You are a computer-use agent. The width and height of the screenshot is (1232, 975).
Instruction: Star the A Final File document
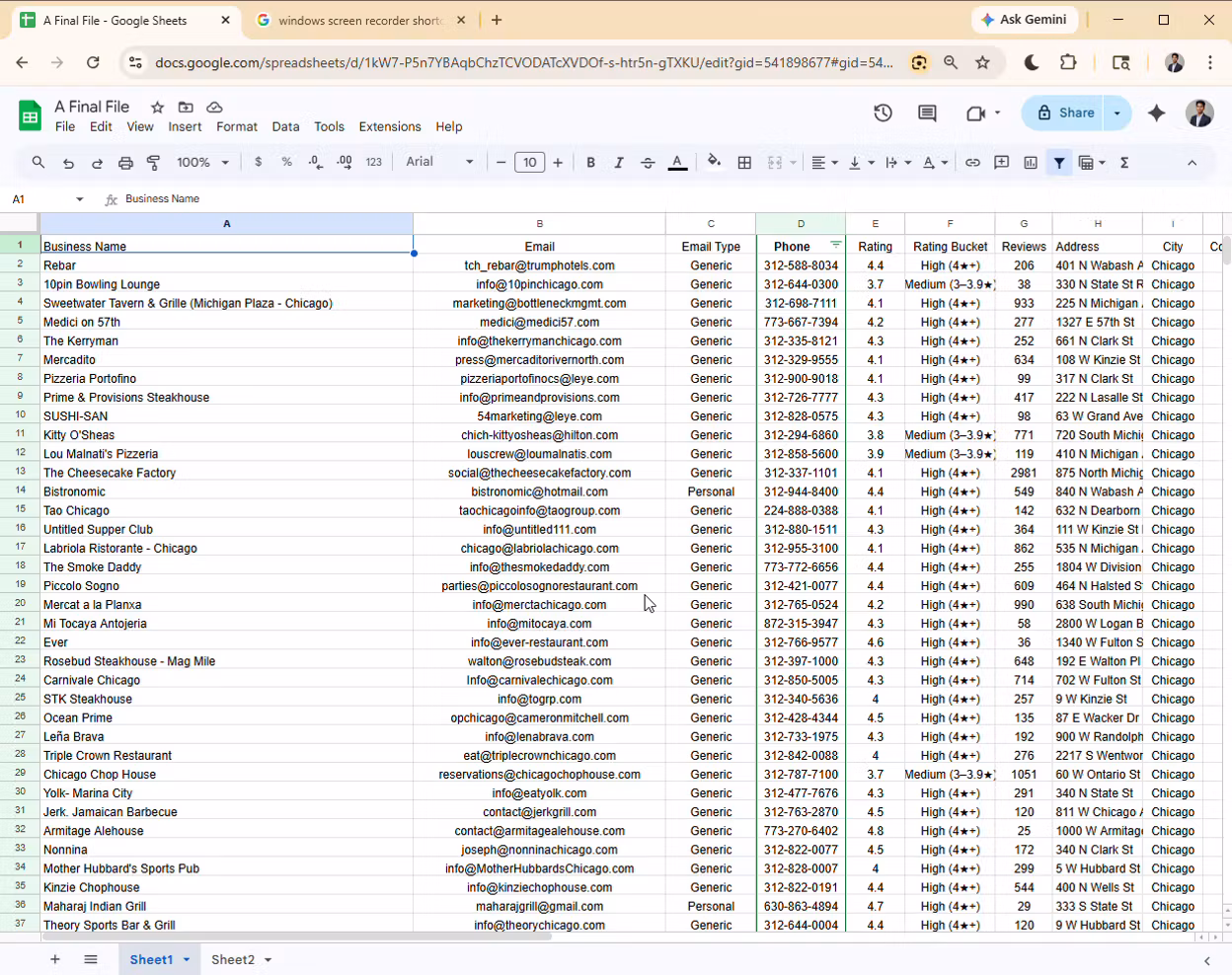pyautogui.click(x=157, y=107)
